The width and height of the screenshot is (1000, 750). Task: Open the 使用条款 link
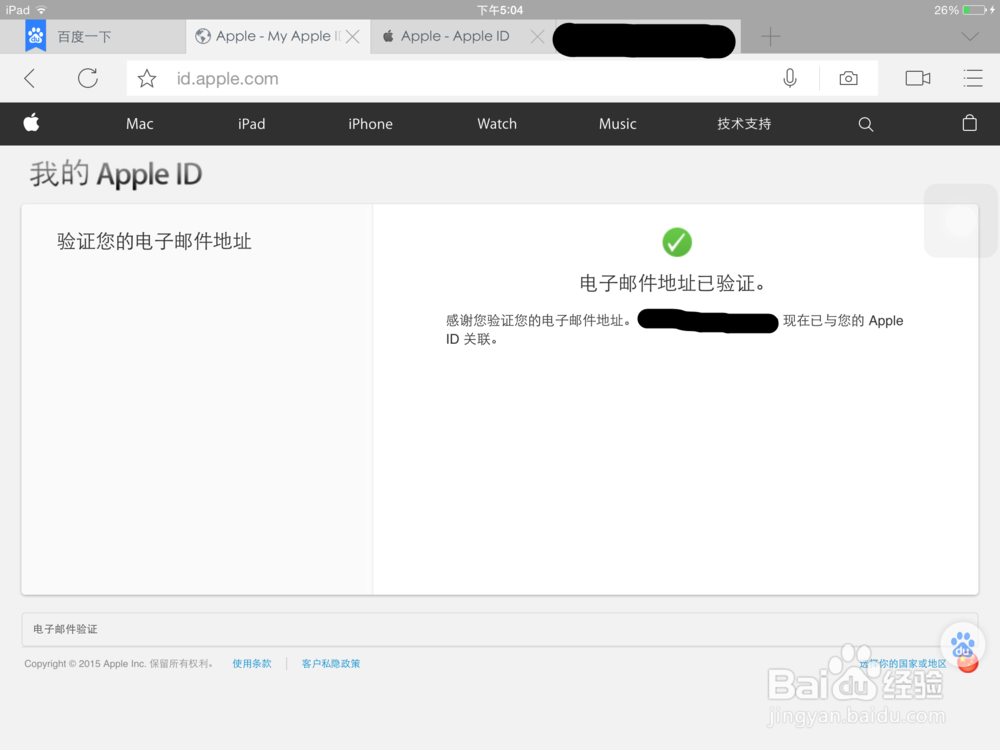click(x=252, y=663)
